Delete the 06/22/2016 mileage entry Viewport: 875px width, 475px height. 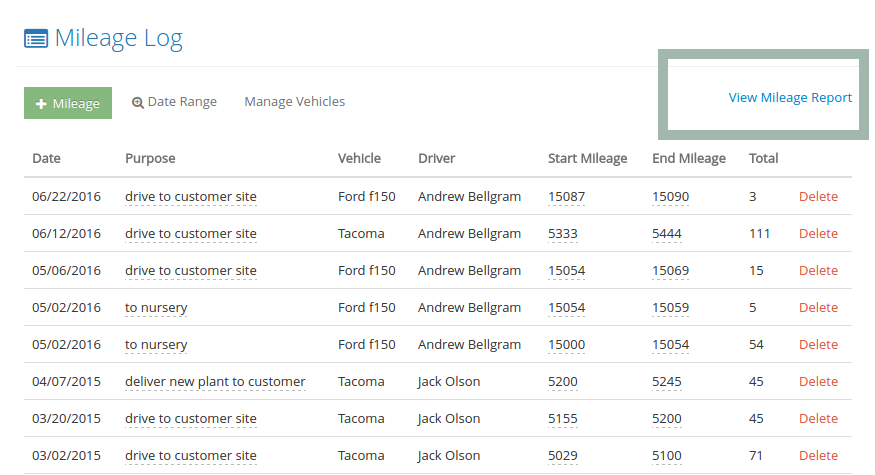pyautogui.click(x=818, y=196)
